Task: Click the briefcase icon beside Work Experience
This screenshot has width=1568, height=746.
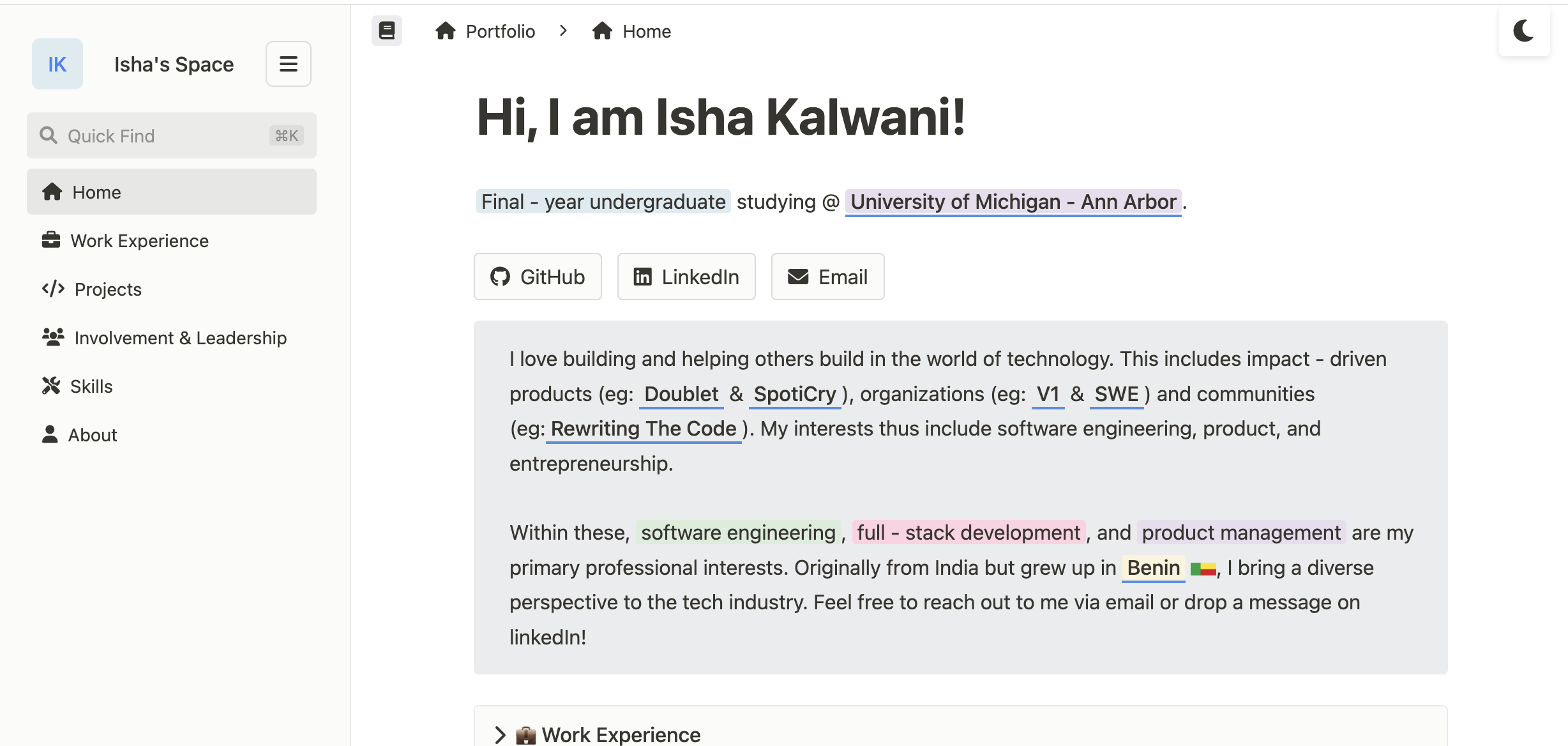Action: pos(51,240)
